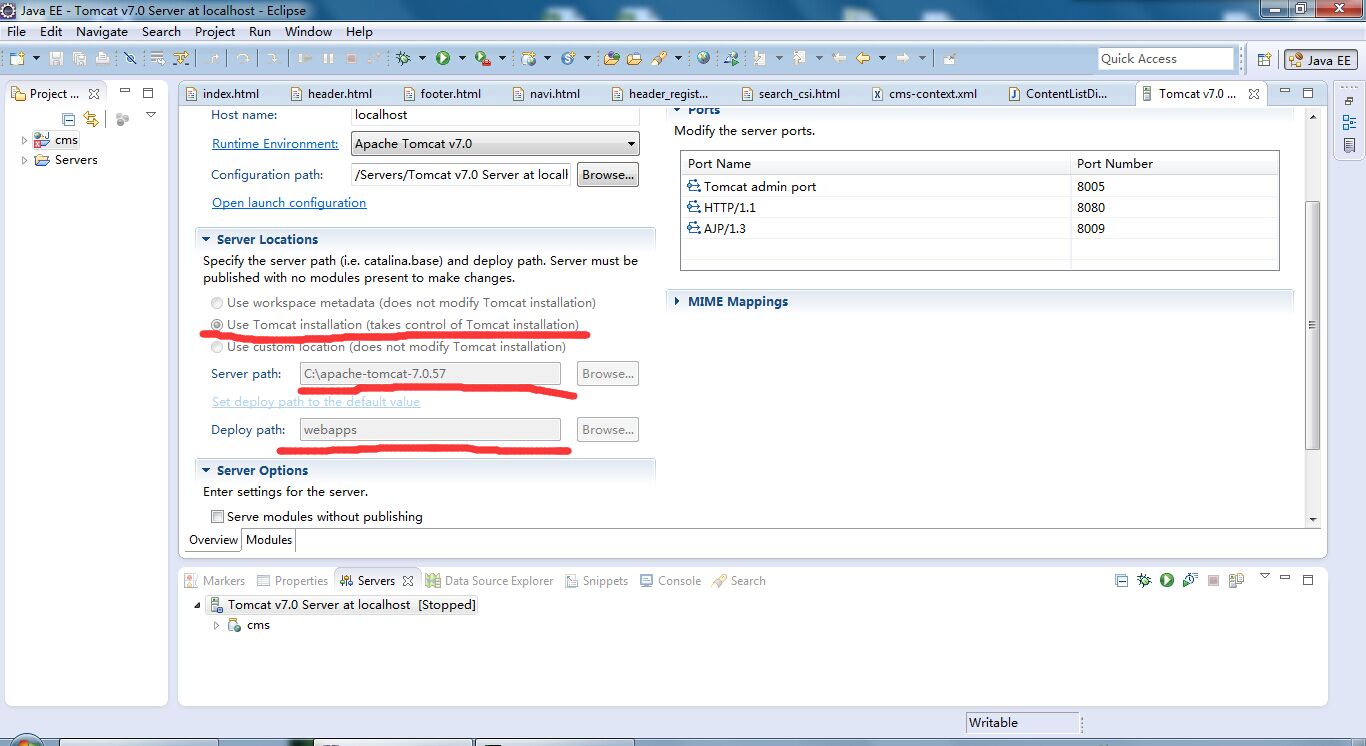Screen dimensions: 1366x746
Task: Click the Search flashlight toolbar icon
Action: [659, 59]
